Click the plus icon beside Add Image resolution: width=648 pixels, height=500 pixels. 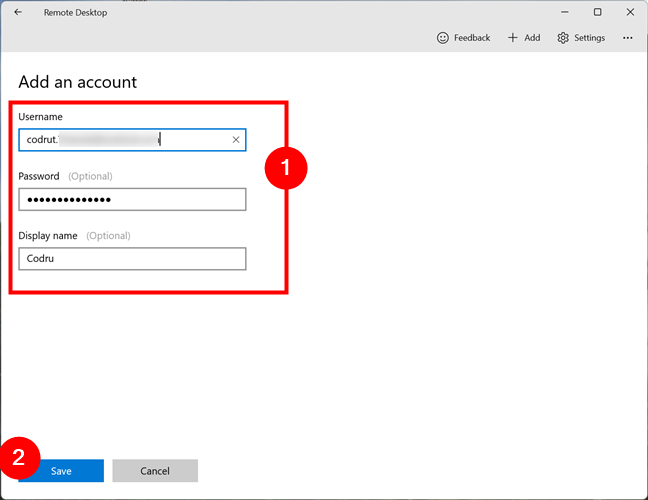click(x=513, y=38)
